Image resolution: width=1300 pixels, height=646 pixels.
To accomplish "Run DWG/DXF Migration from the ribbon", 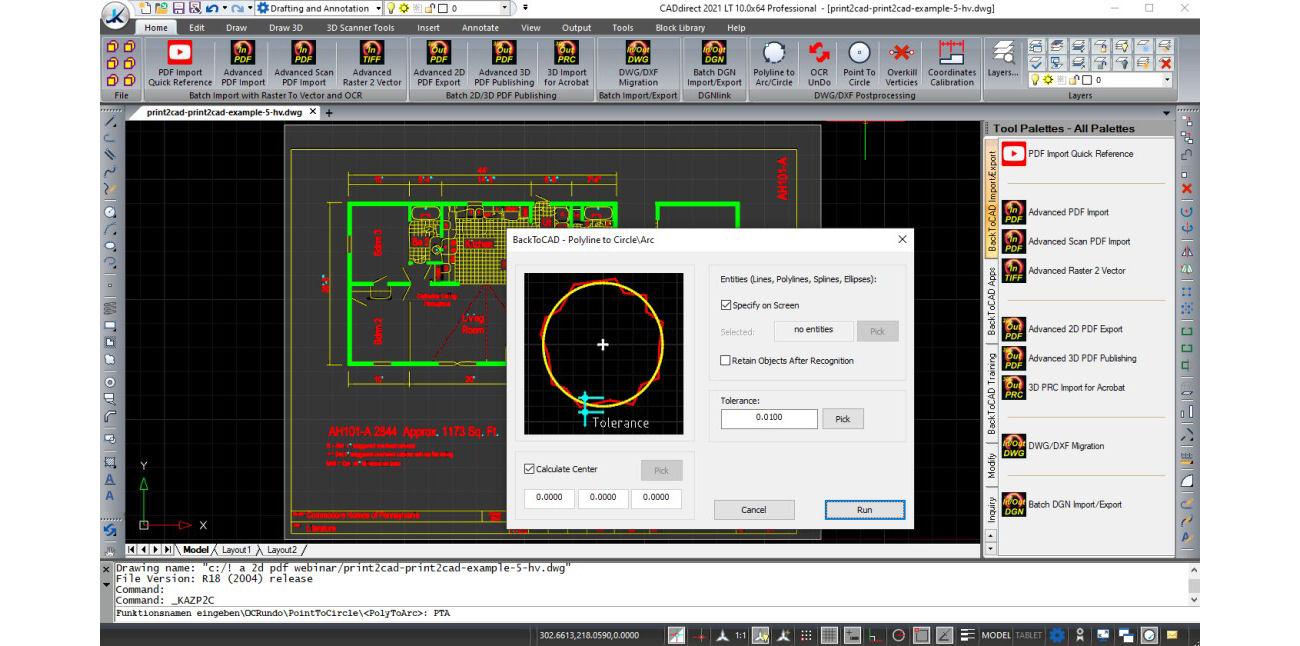I will pyautogui.click(x=638, y=64).
